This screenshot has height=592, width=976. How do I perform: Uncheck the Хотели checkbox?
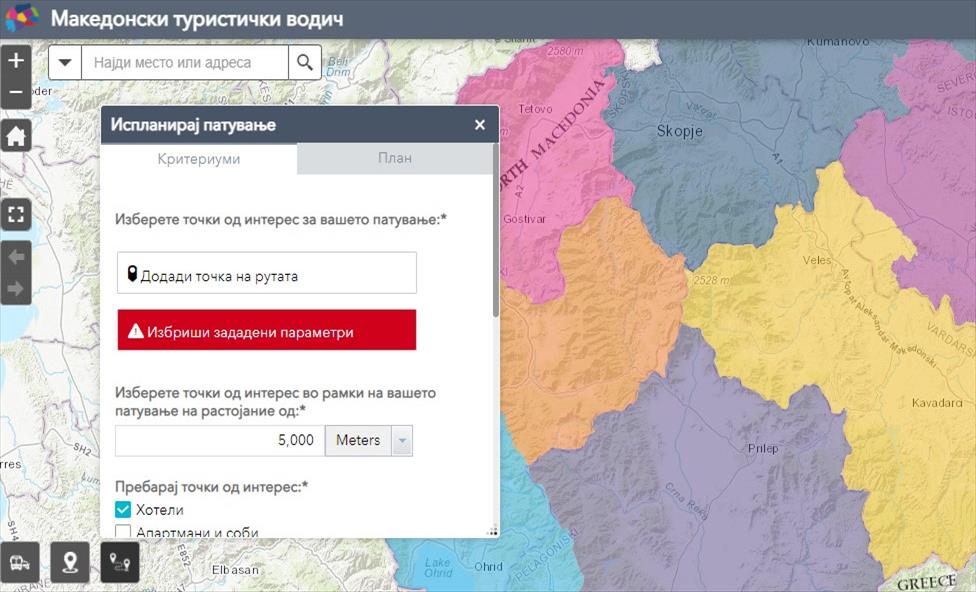(123, 510)
